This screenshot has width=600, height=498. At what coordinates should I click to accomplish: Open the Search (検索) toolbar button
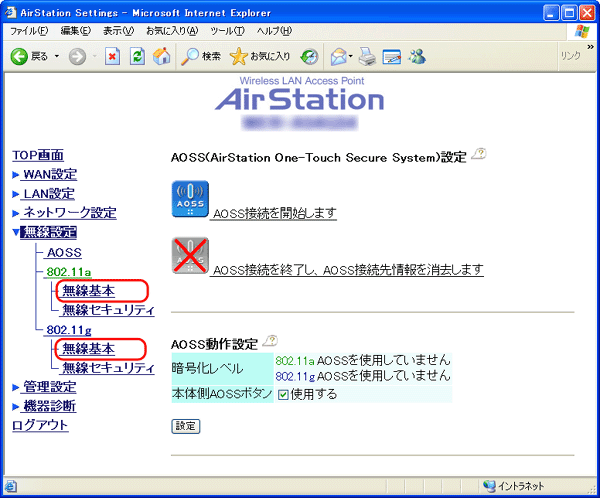tap(201, 57)
